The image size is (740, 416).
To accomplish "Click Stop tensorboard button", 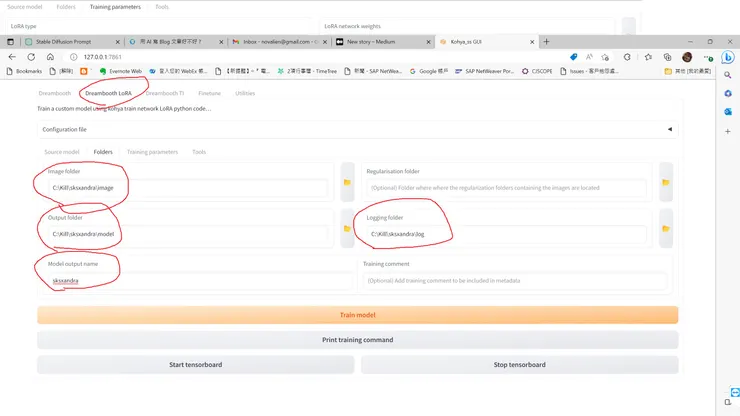I will pyautogui.click(x=520, y=365).
